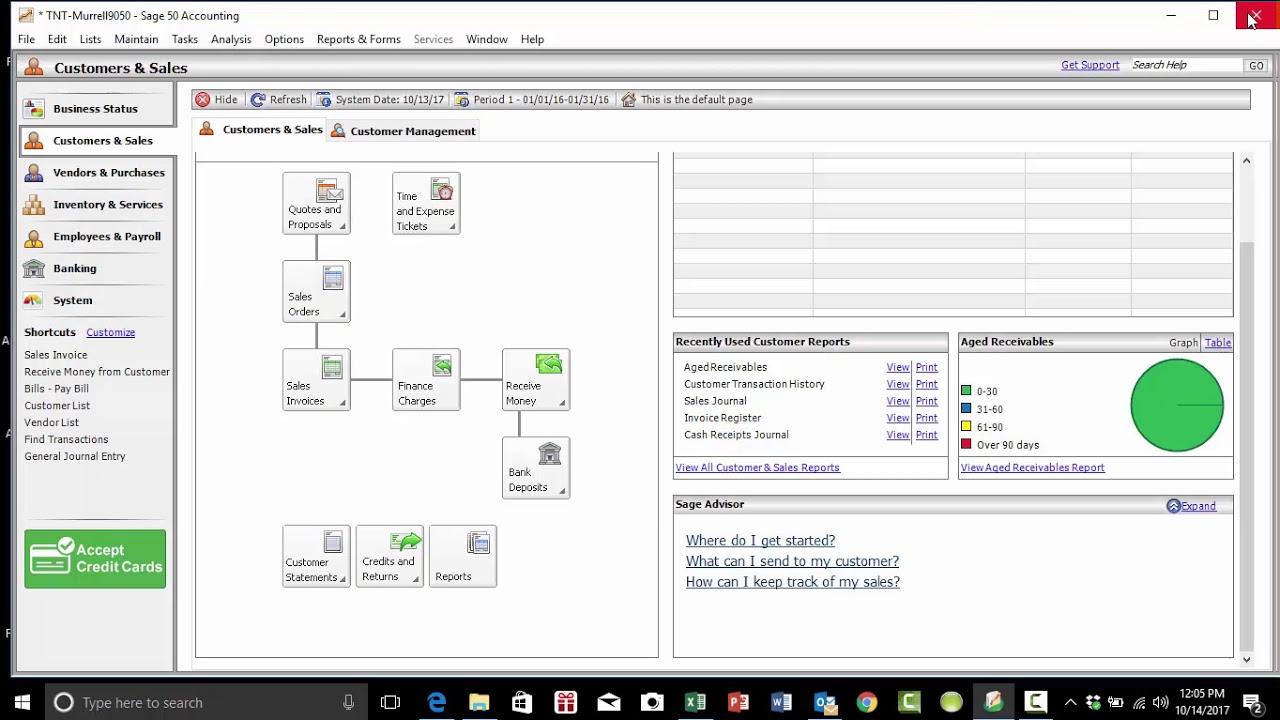Go to Vendors & Purchases navigation page
The width and height of the screenshot is (1280, 720).
click(x=96, y=172)
